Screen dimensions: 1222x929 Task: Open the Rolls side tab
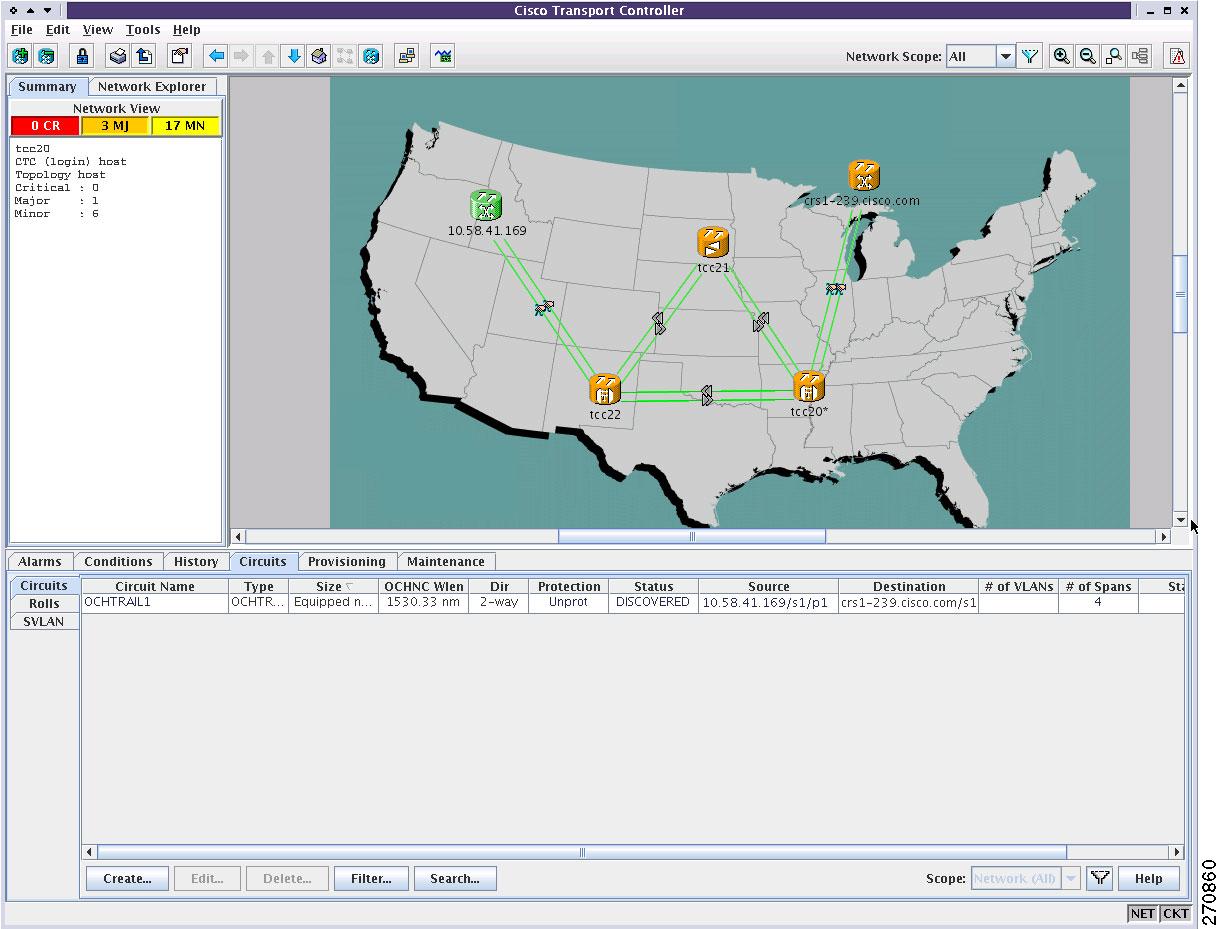[x=44, y=604]
